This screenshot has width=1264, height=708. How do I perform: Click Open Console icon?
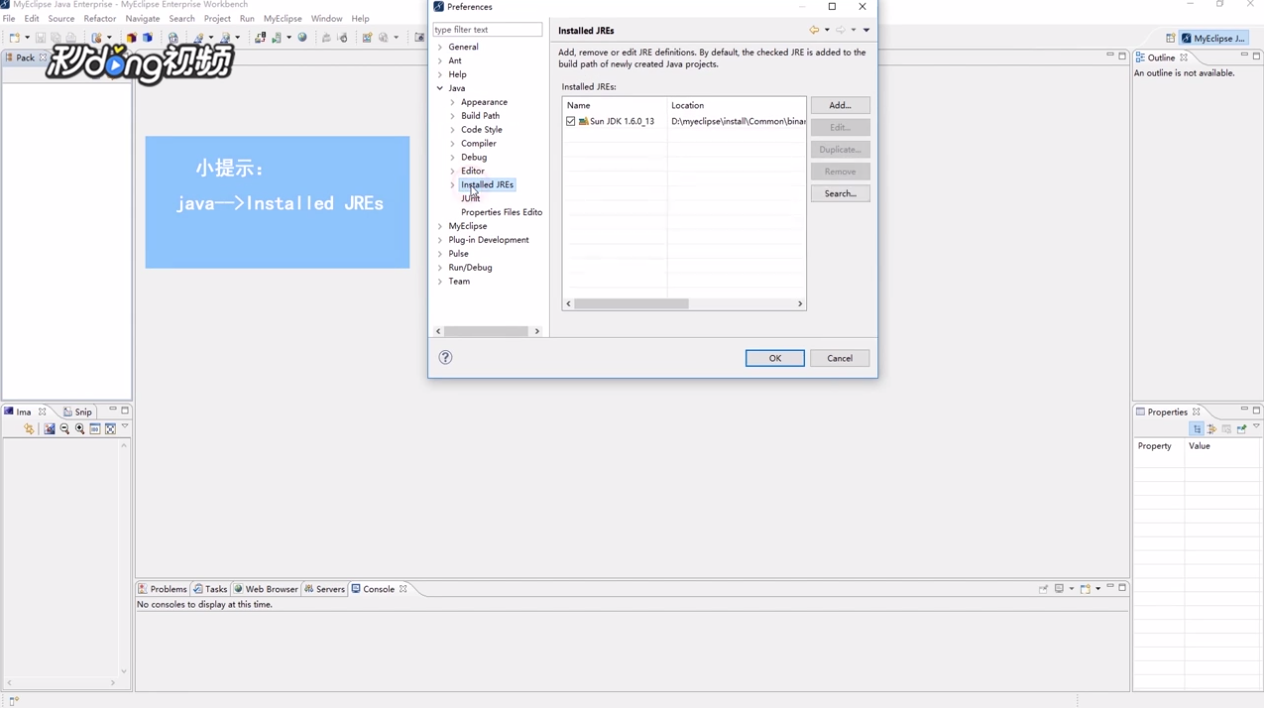(x=1085, y=589)
